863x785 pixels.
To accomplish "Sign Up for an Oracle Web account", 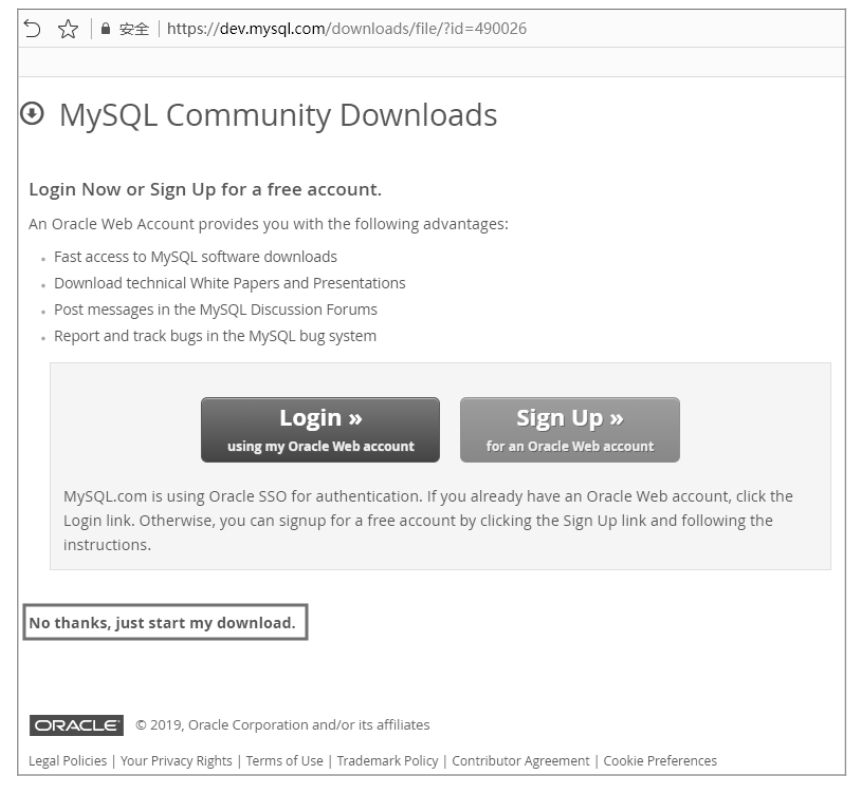I will click(x=570, y=430).
